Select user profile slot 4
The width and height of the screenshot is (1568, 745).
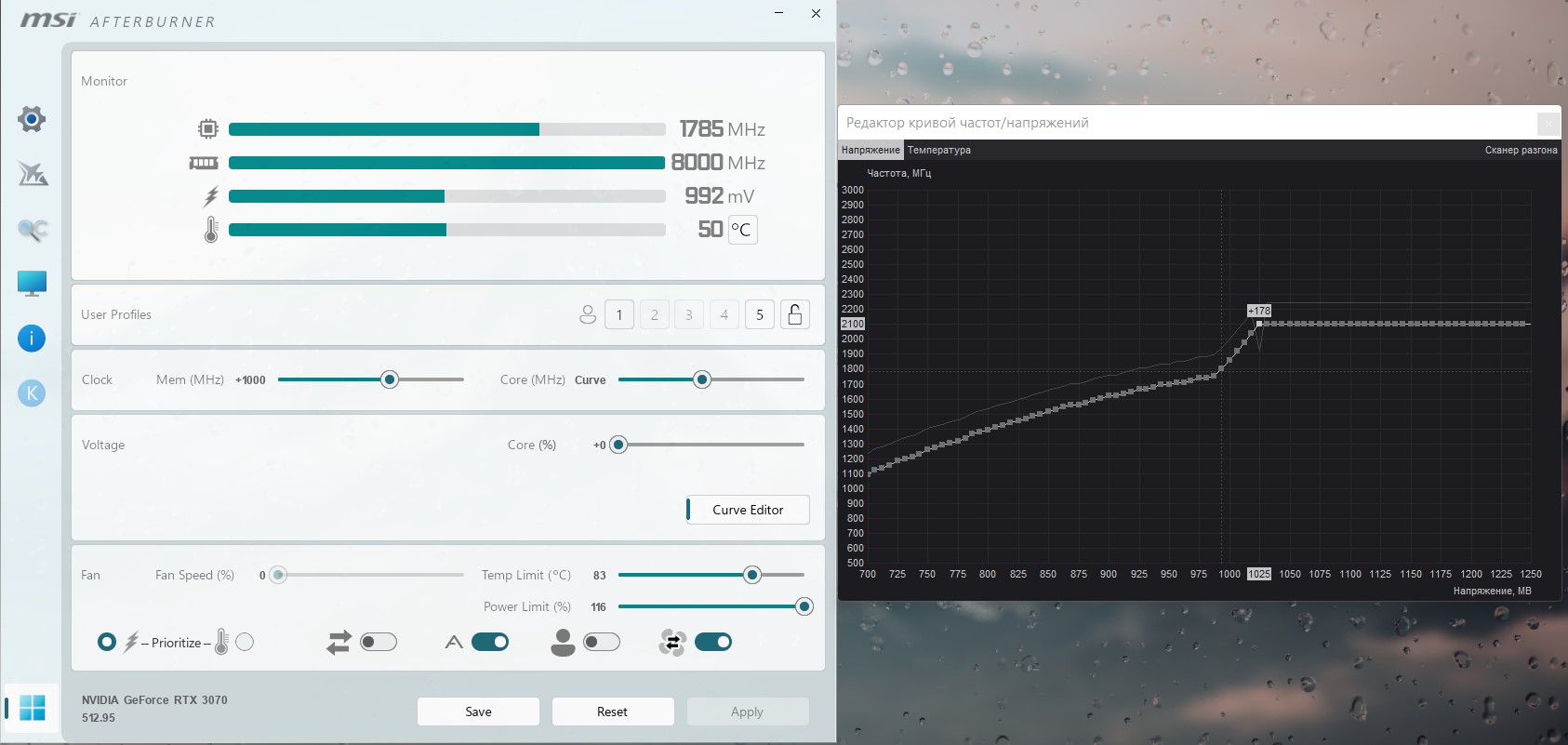tap(724, 314)
